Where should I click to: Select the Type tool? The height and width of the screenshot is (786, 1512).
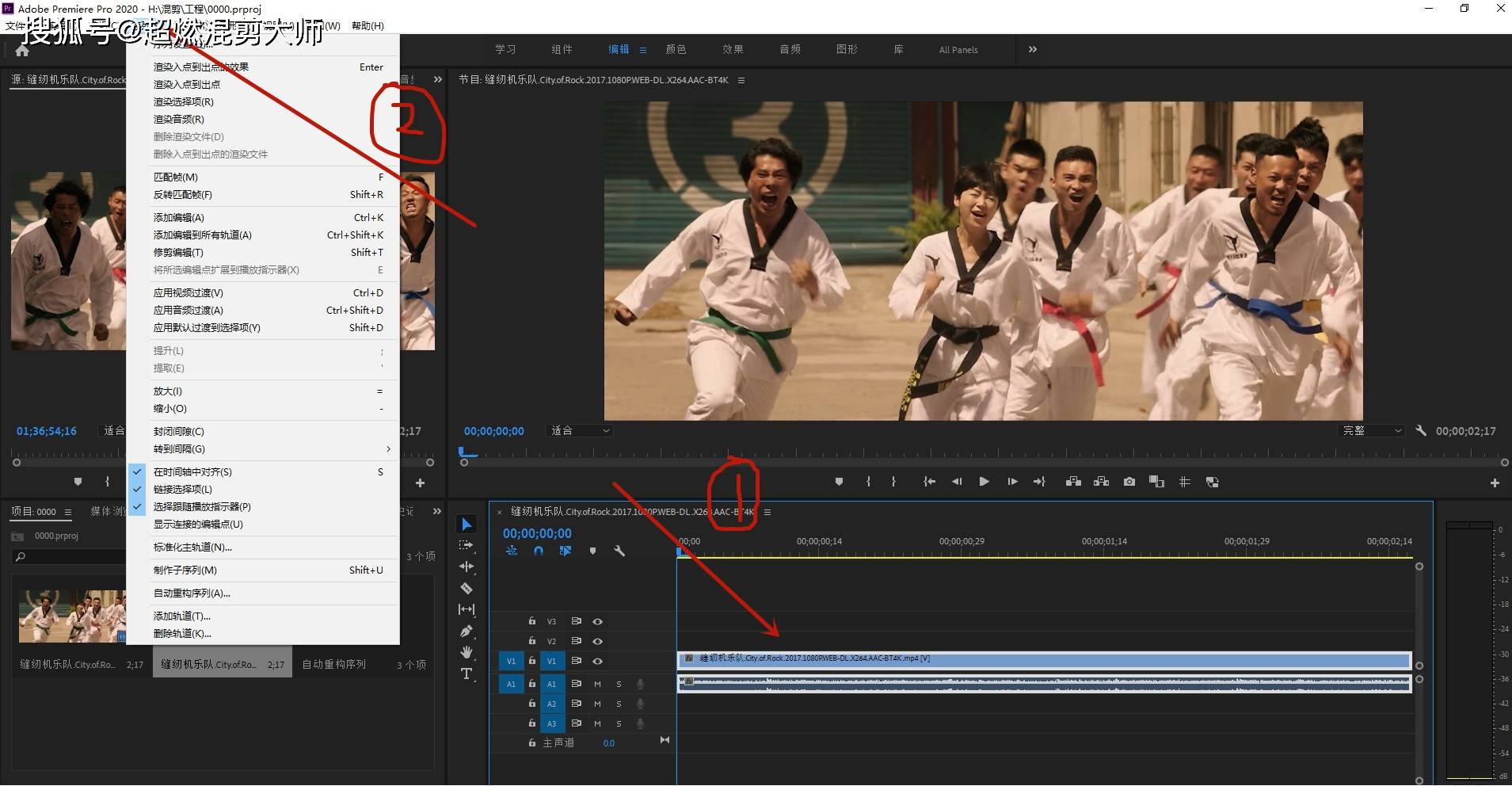(x=467, y=673)
